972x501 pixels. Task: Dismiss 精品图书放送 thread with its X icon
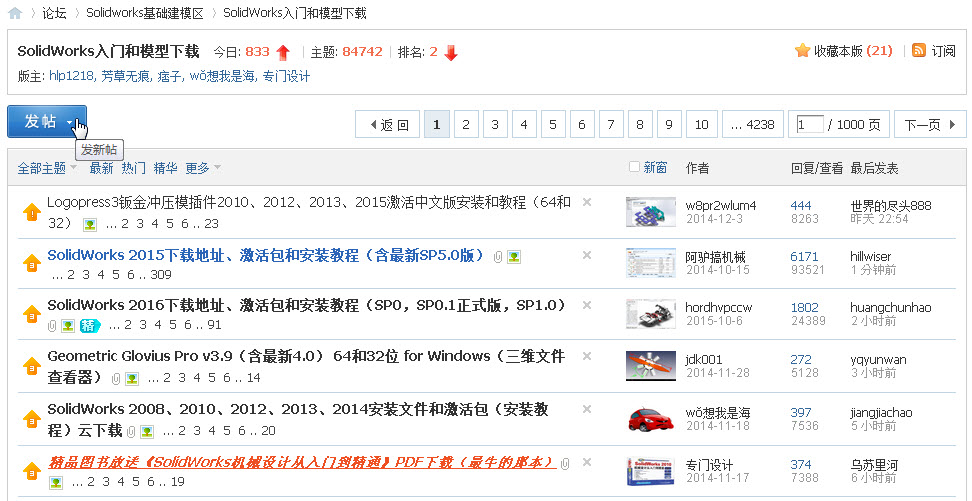click(x=587, y=462)
